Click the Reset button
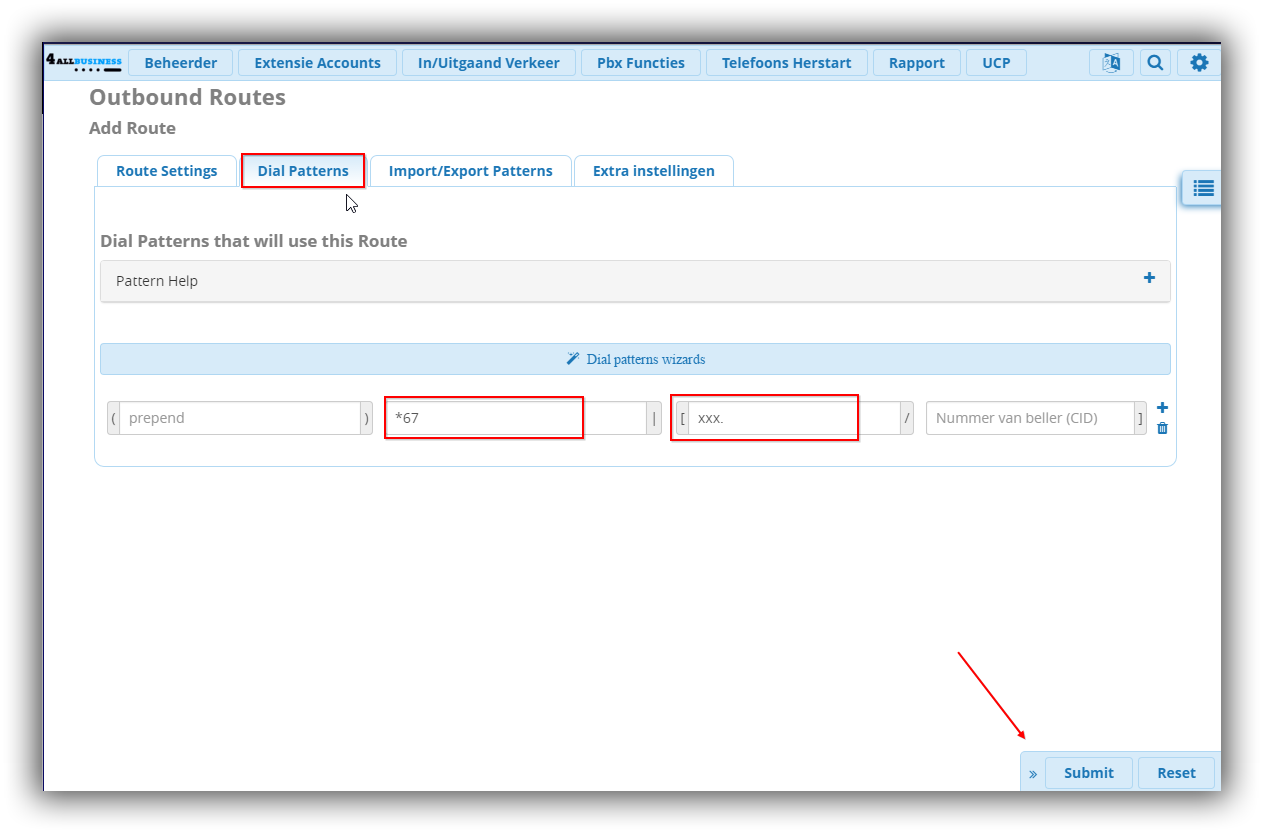The width and height of the screenshot is (1263, 833). [x=1176, y=773]
